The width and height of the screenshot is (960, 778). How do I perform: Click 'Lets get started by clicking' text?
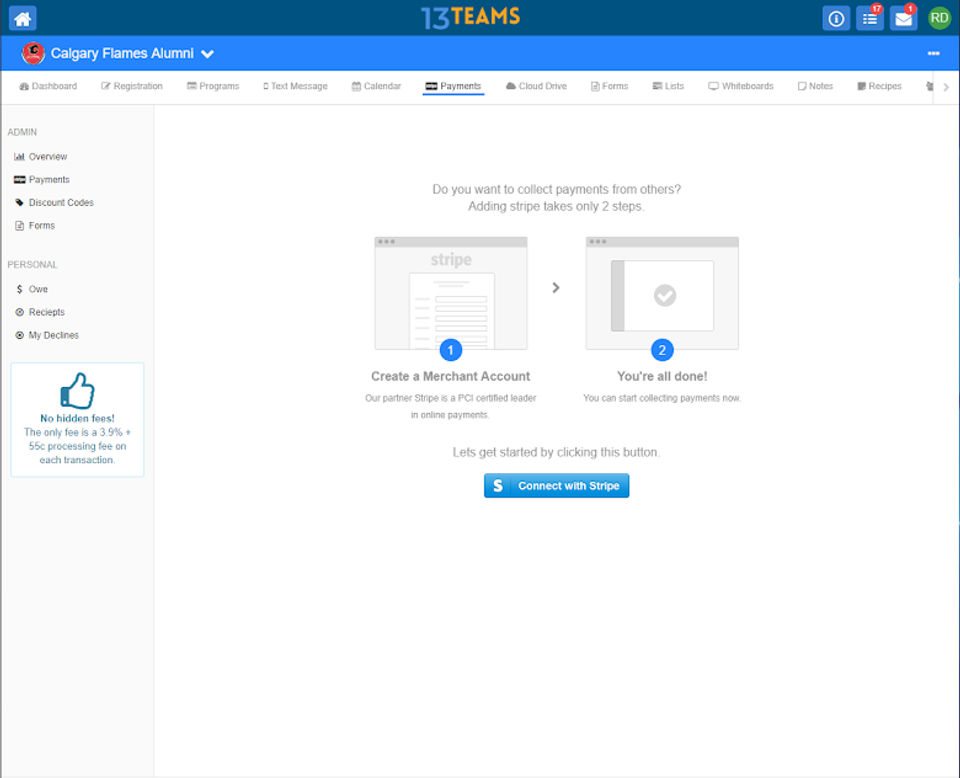point(556,452)
